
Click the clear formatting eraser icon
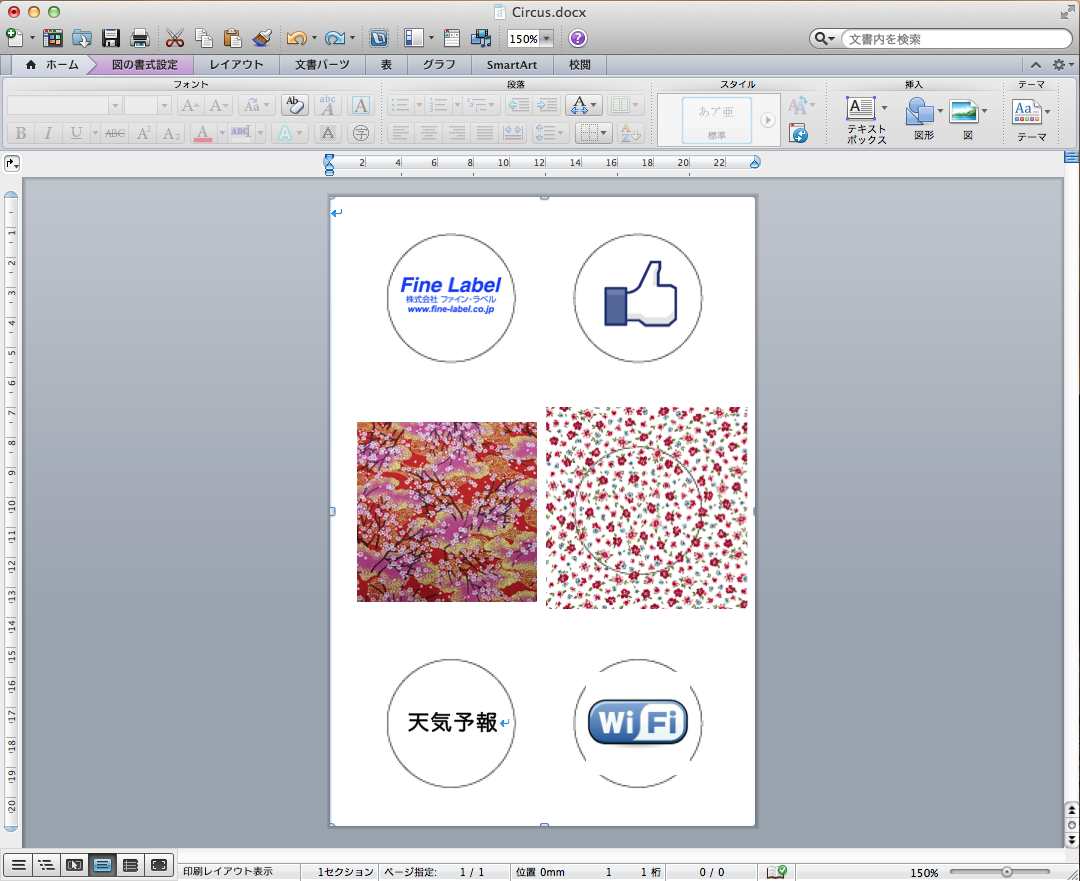pyautogui.click(x=294, y=105)
